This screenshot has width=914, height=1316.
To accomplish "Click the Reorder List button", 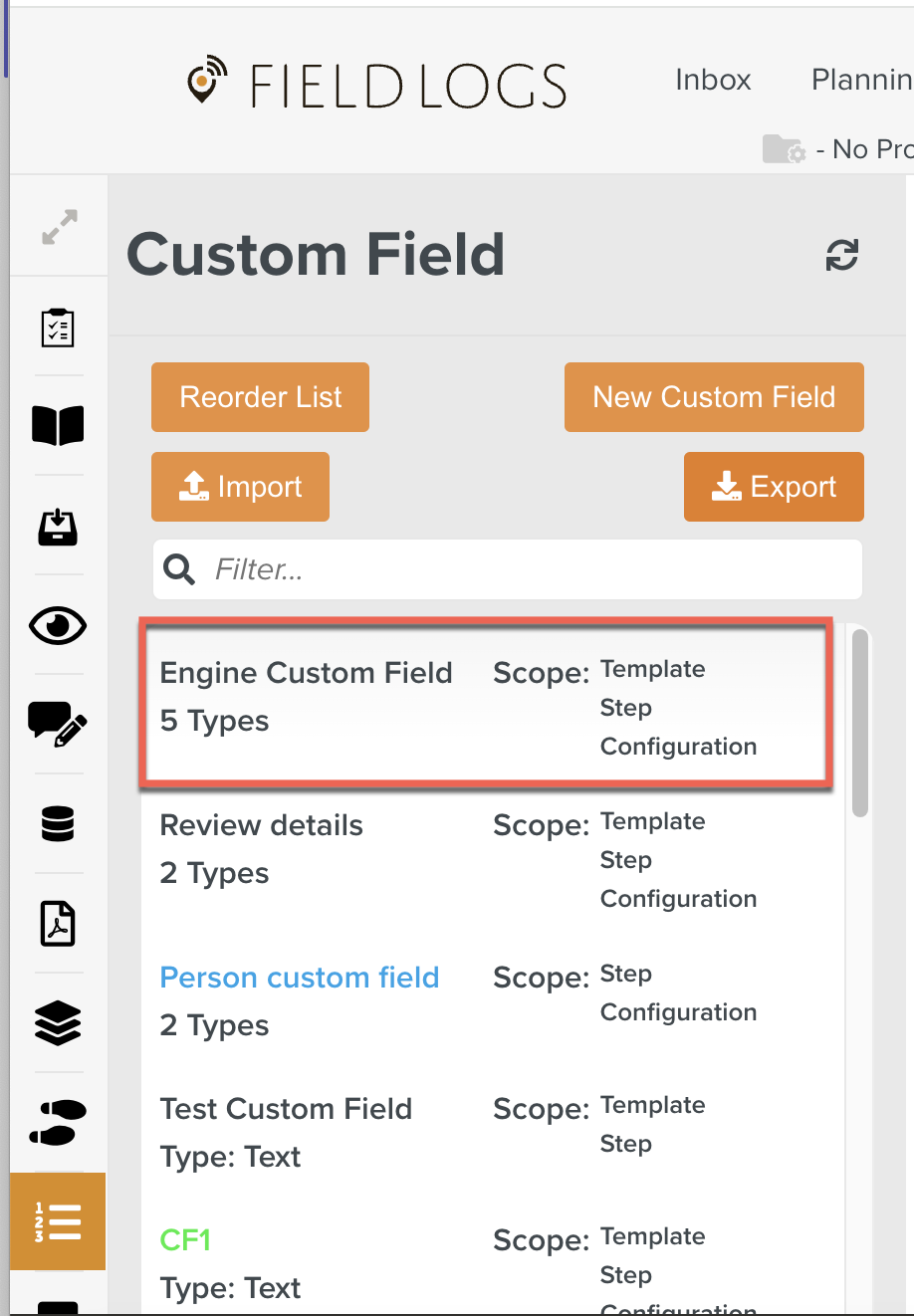I will [260, 397].
